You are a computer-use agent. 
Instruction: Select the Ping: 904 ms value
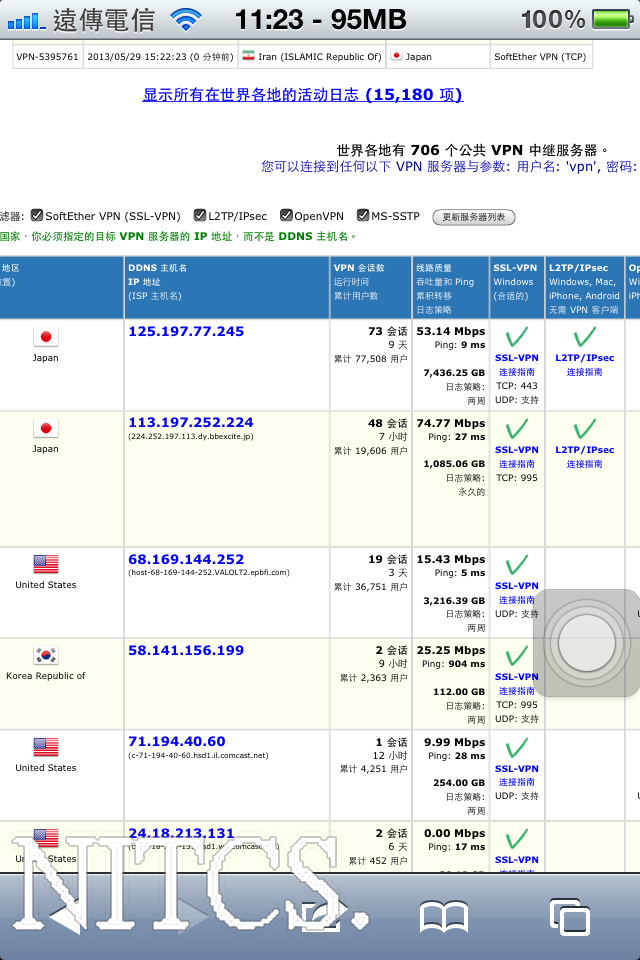click(x=453, y=664)
